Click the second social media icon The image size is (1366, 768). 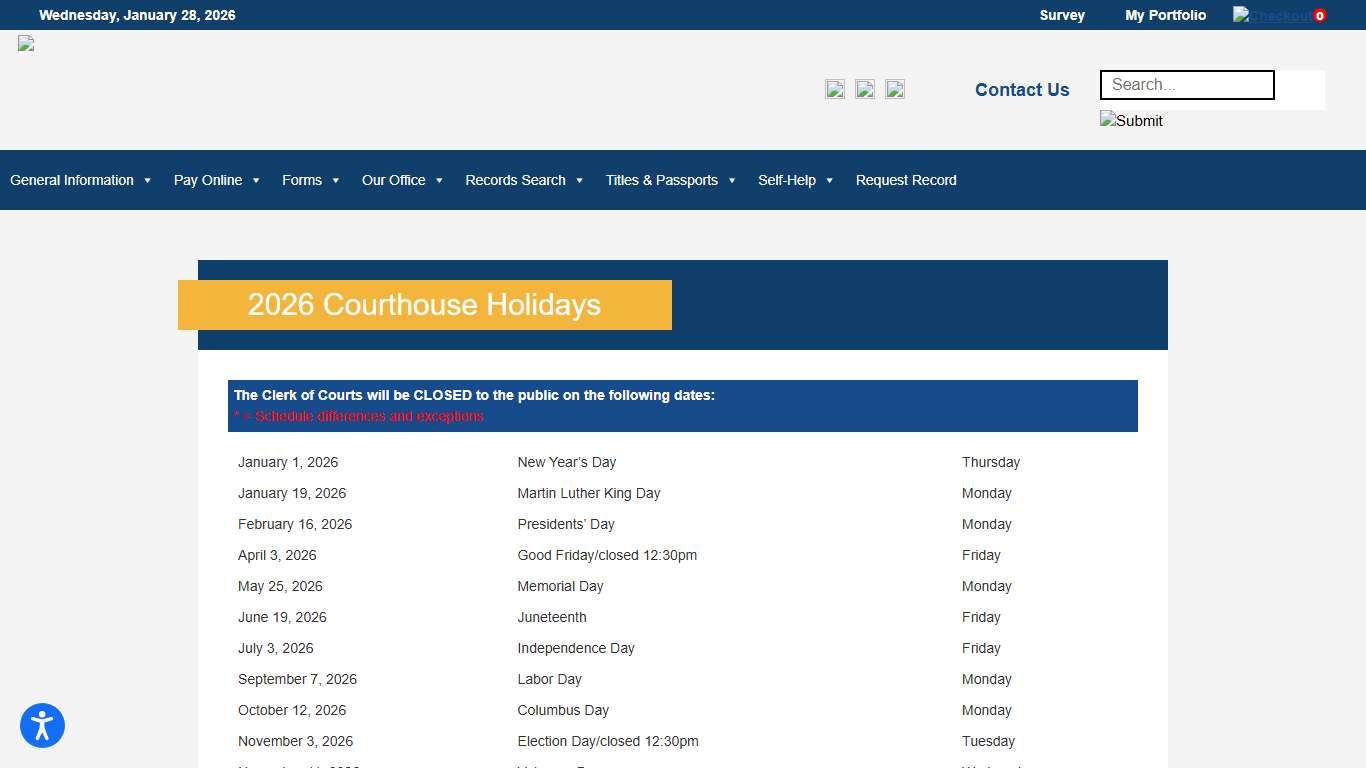[x=864, y=88]
